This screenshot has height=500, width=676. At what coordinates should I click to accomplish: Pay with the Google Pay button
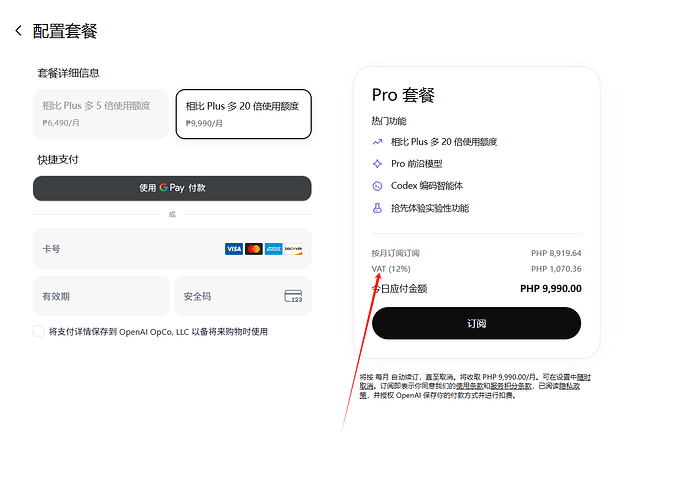pos(172,188)
